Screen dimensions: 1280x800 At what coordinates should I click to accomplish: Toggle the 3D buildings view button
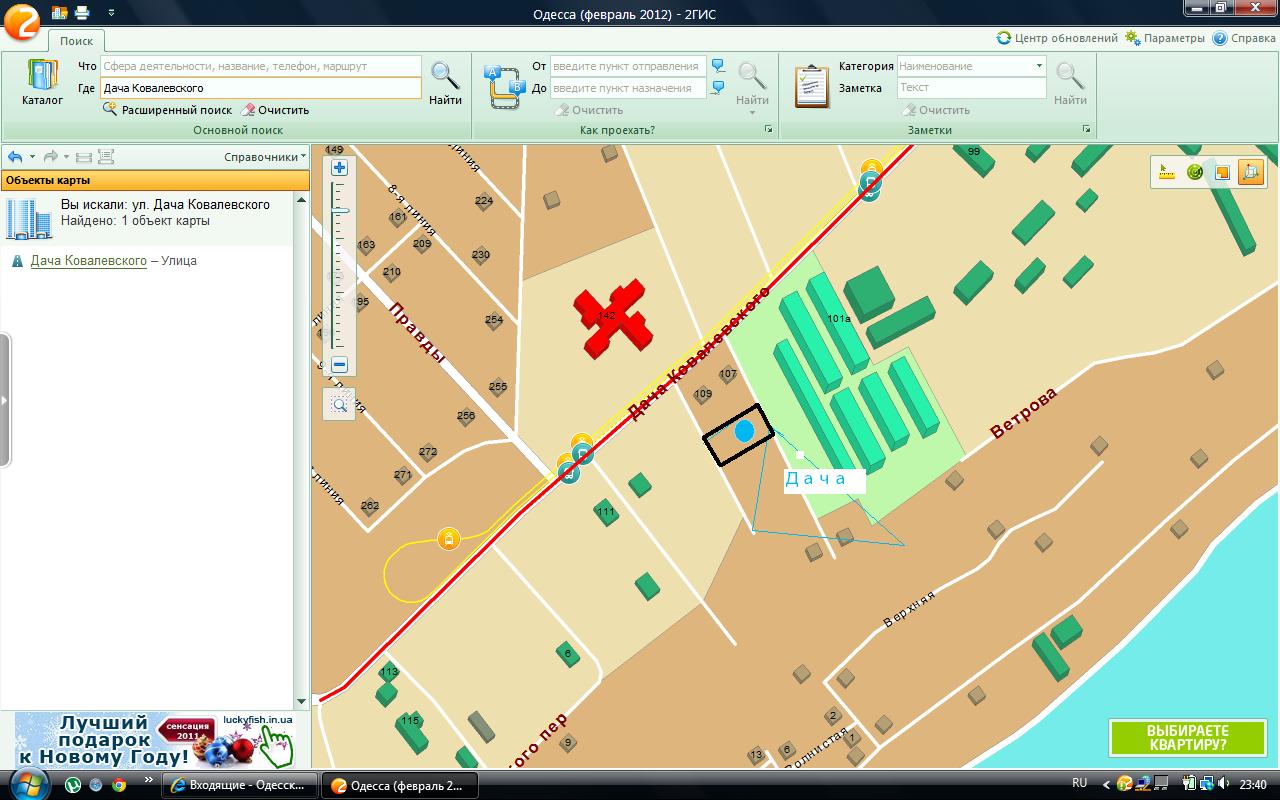(1250, 172)
